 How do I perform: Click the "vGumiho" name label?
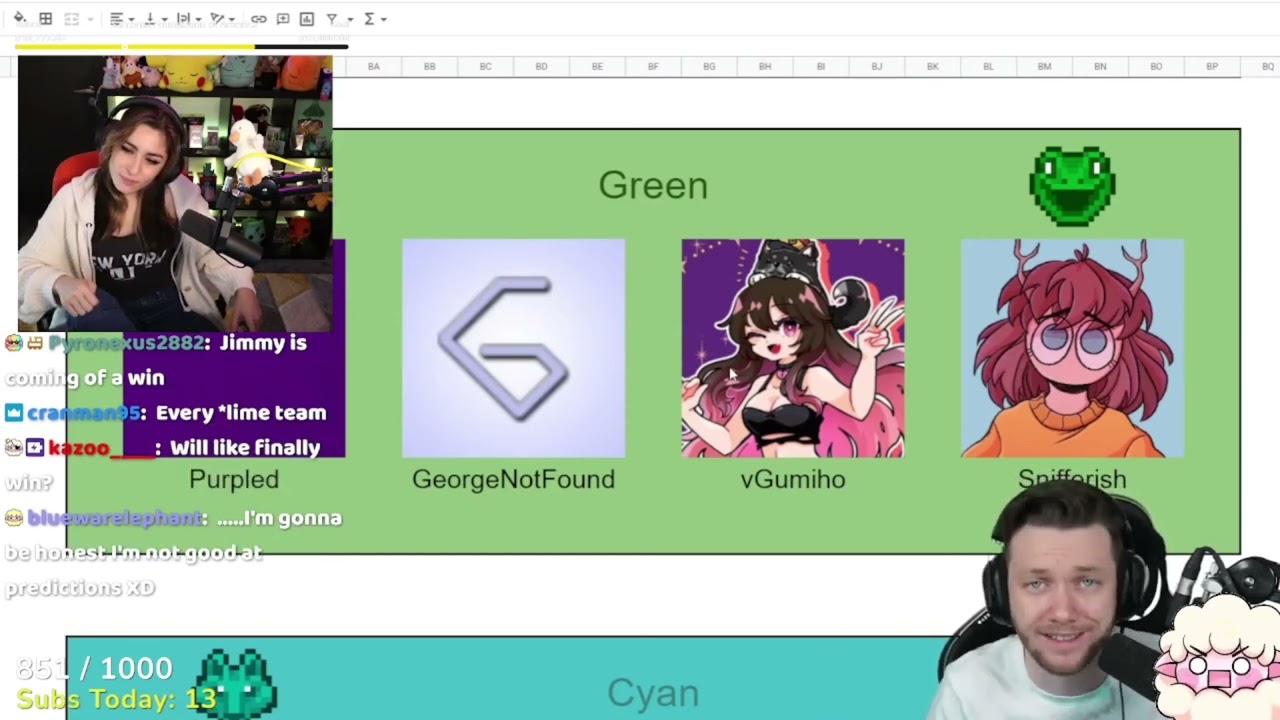coord(793,480)
